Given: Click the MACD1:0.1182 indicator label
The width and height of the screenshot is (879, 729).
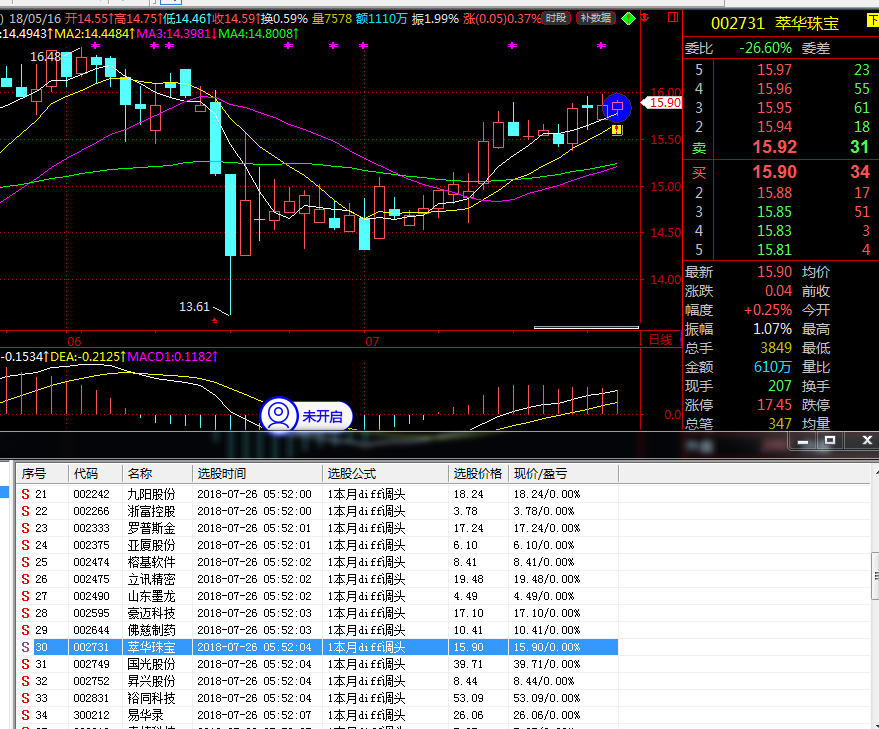Looking at the screenshot, I should click(x=173, y=357).
